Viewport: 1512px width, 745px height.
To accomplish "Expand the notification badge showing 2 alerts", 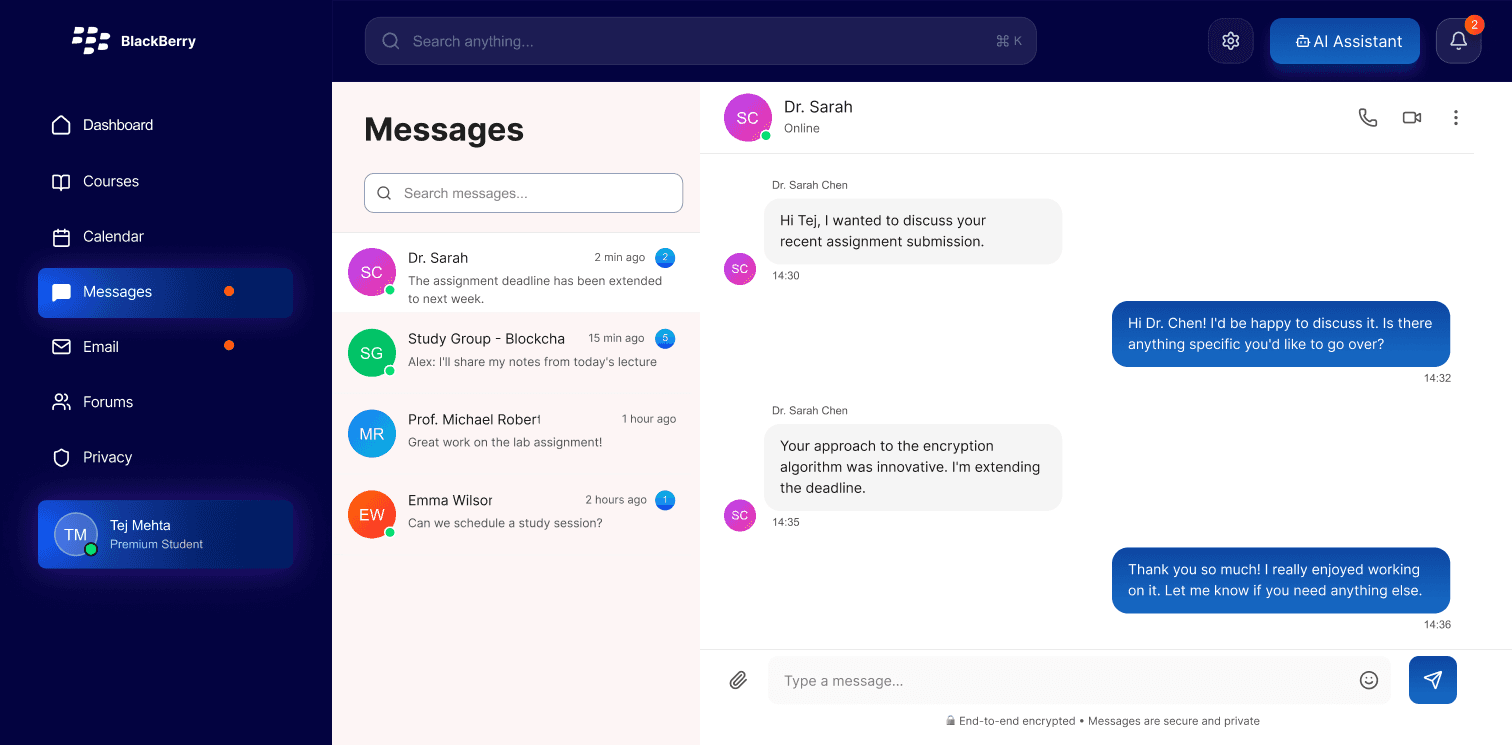I will pyautogui.click(x=1474, y=24).
